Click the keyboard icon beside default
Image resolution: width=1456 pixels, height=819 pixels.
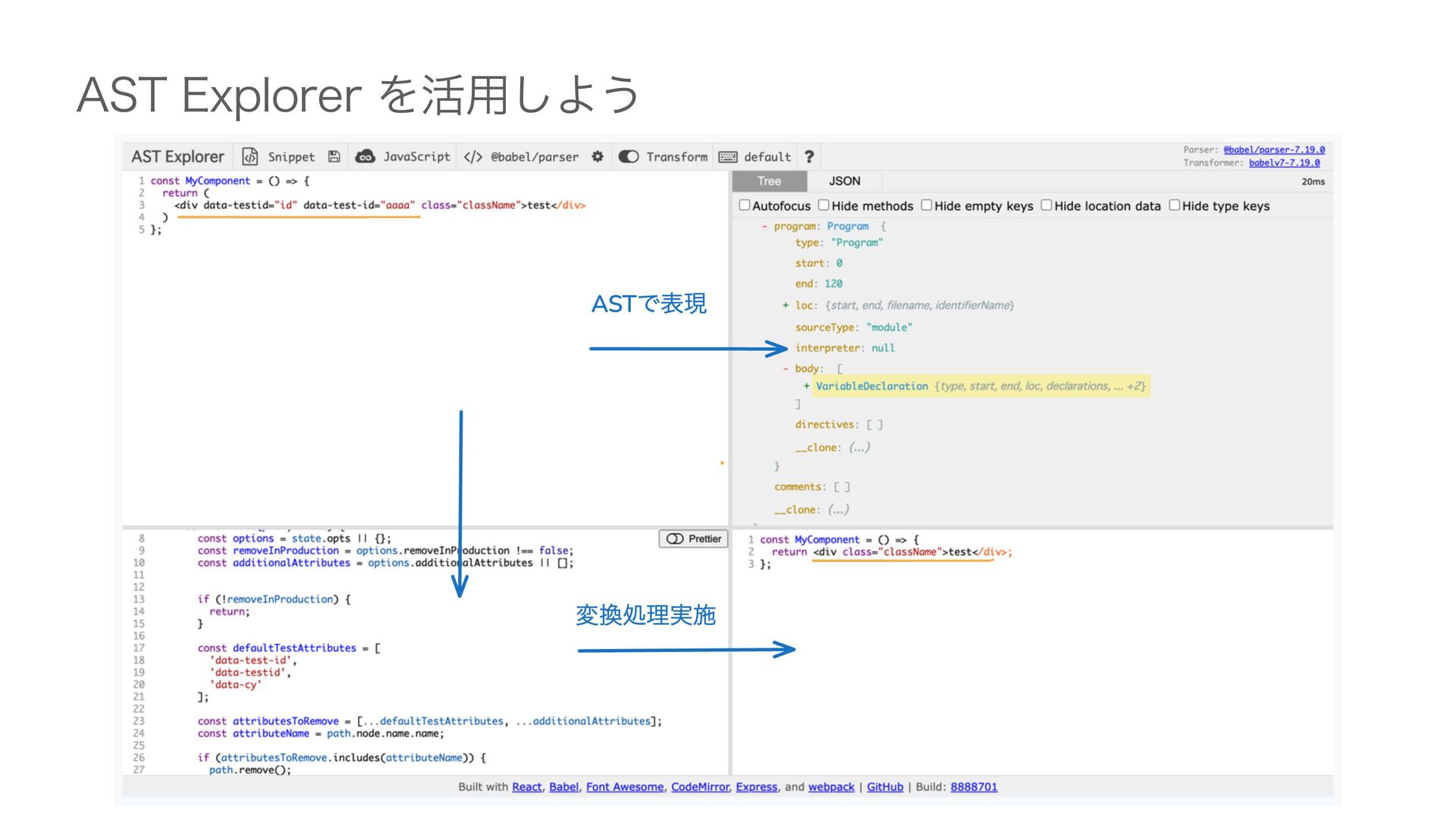click(x=728, y=157)
